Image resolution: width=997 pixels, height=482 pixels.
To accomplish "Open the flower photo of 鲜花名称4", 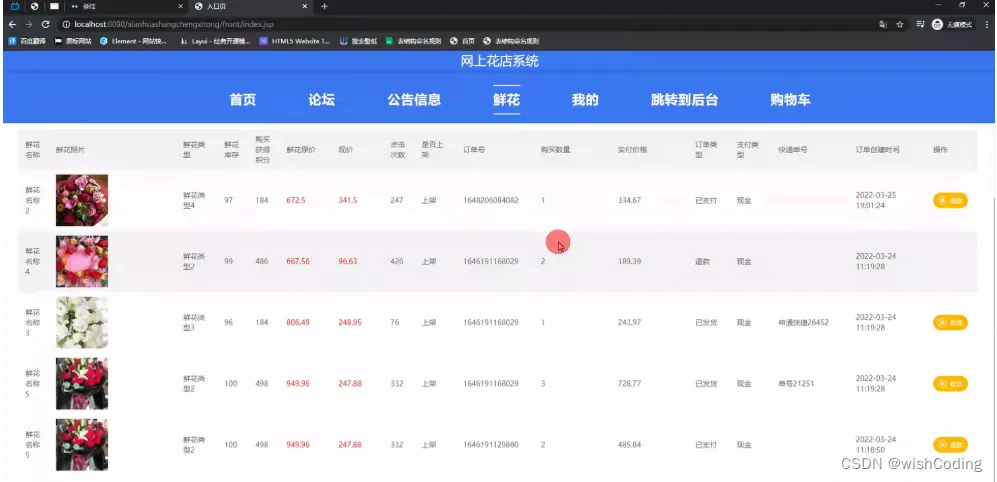I will coord(82,261).
